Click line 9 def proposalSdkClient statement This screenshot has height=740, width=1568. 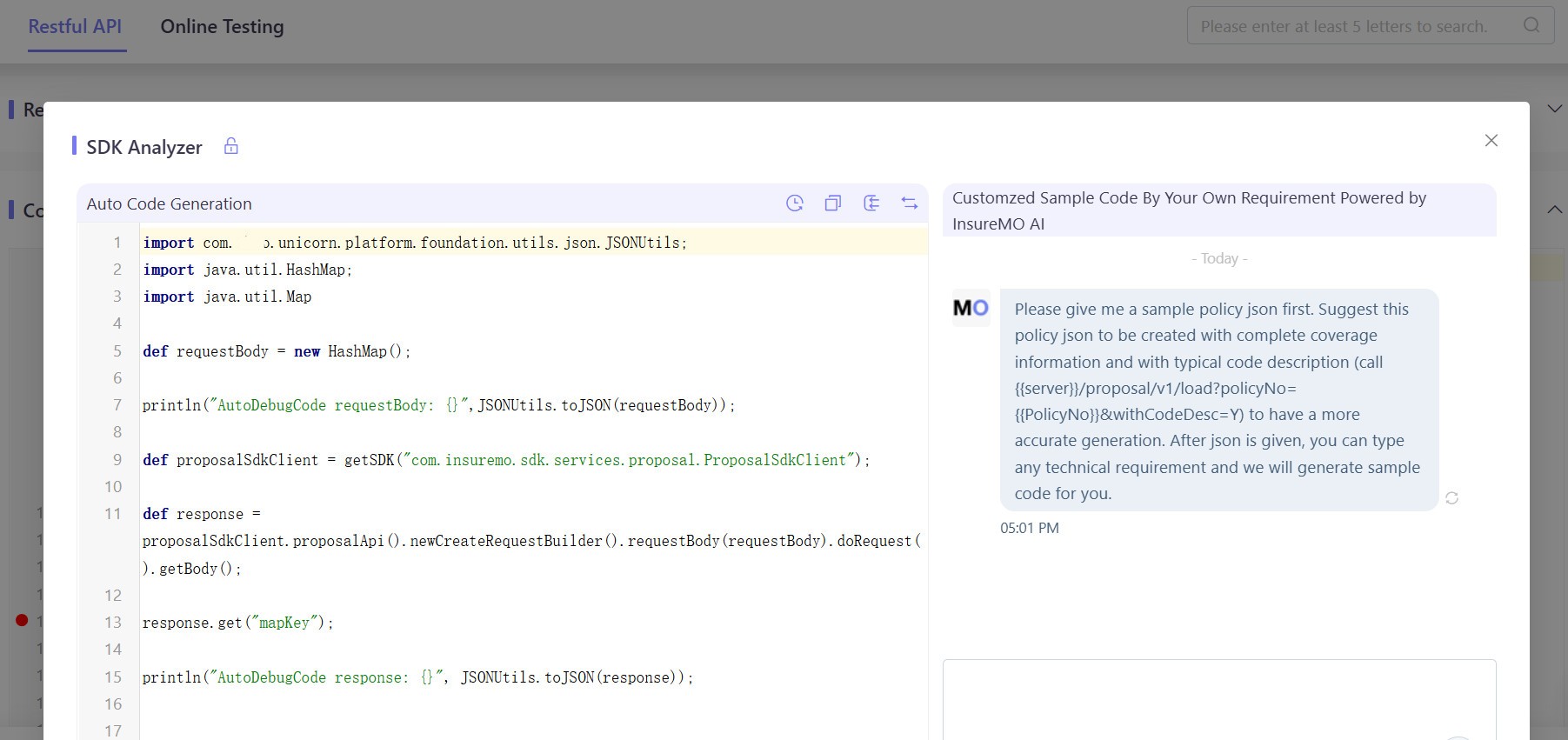point(506,460)
